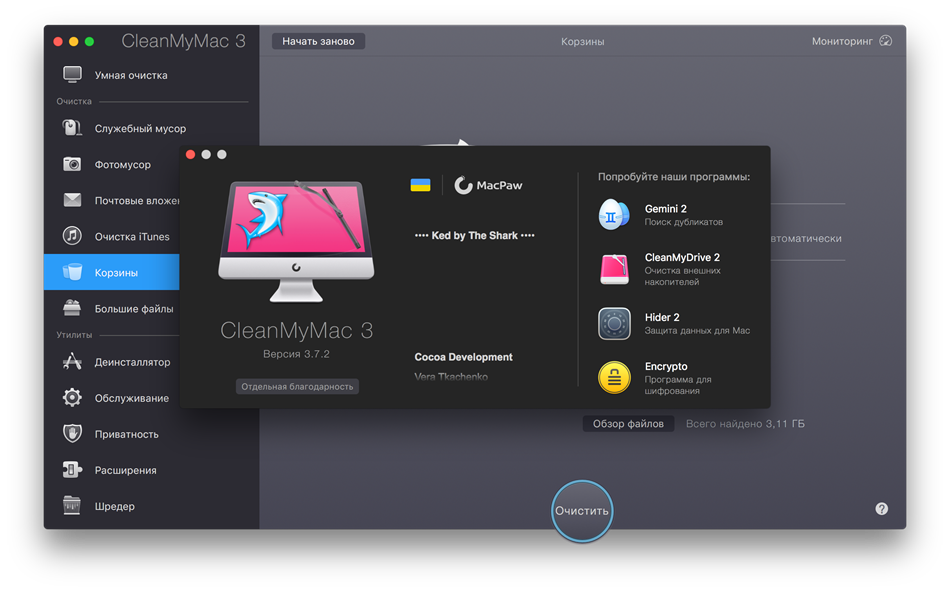
Task: Open CleanMyDrive 2 title link
Action: click(682, 258)
